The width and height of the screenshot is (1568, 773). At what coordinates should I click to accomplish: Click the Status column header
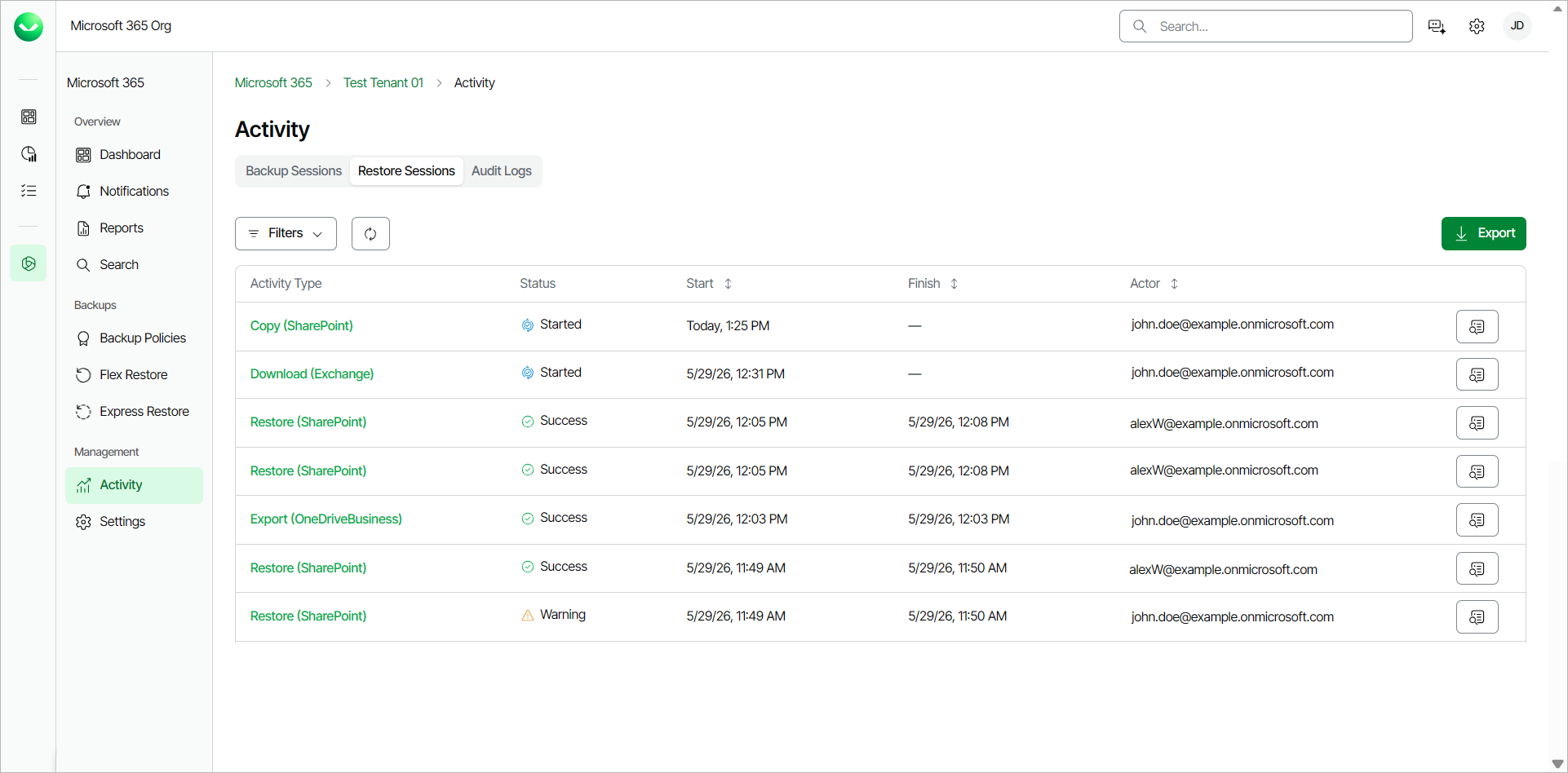pos(538,284)
